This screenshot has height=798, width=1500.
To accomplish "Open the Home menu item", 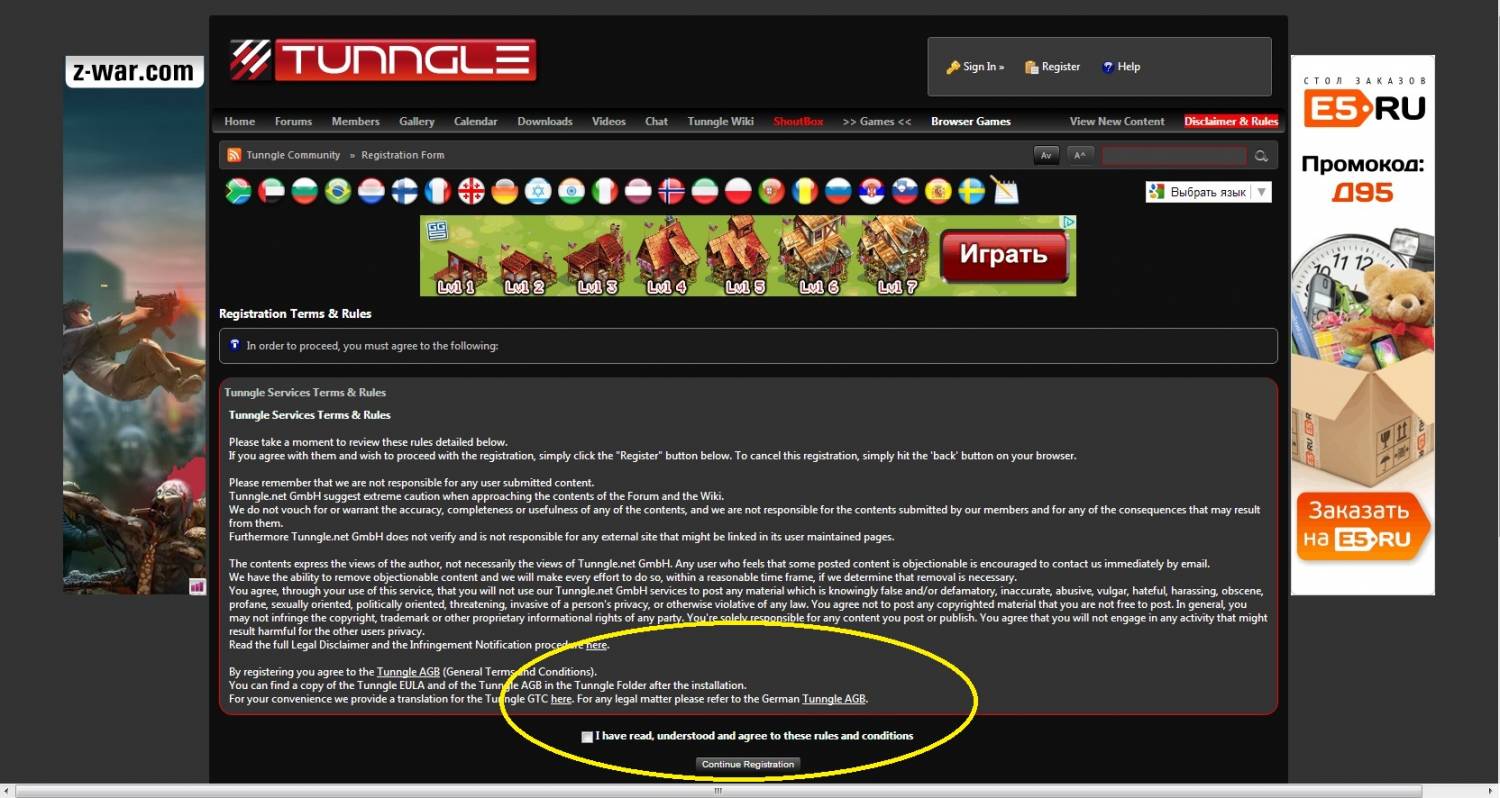I will pos(240,122).
